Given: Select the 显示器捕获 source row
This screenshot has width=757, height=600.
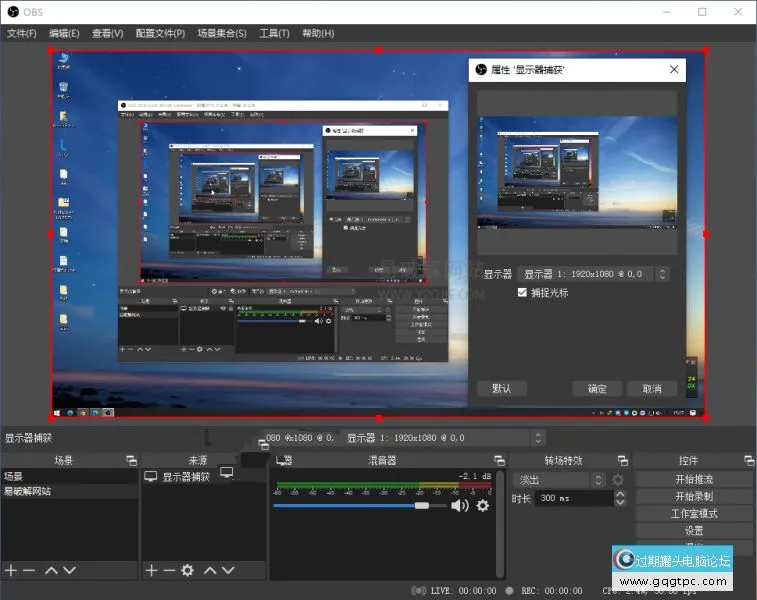Looking at the screenshot, I should click(203, 476).
